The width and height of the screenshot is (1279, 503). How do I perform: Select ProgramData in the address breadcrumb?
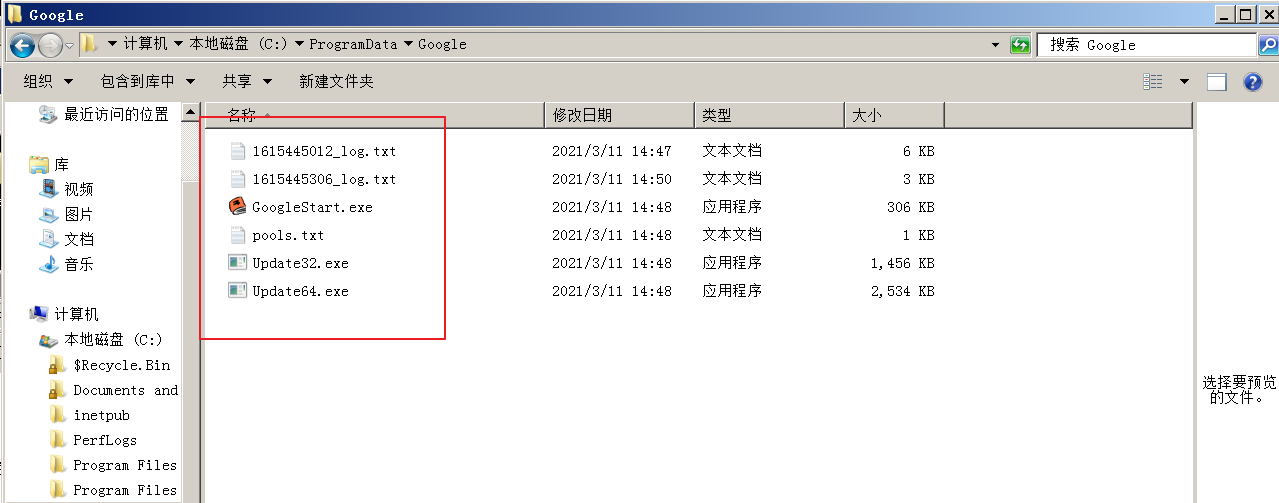pyautogui.click(x=353, y=44)
